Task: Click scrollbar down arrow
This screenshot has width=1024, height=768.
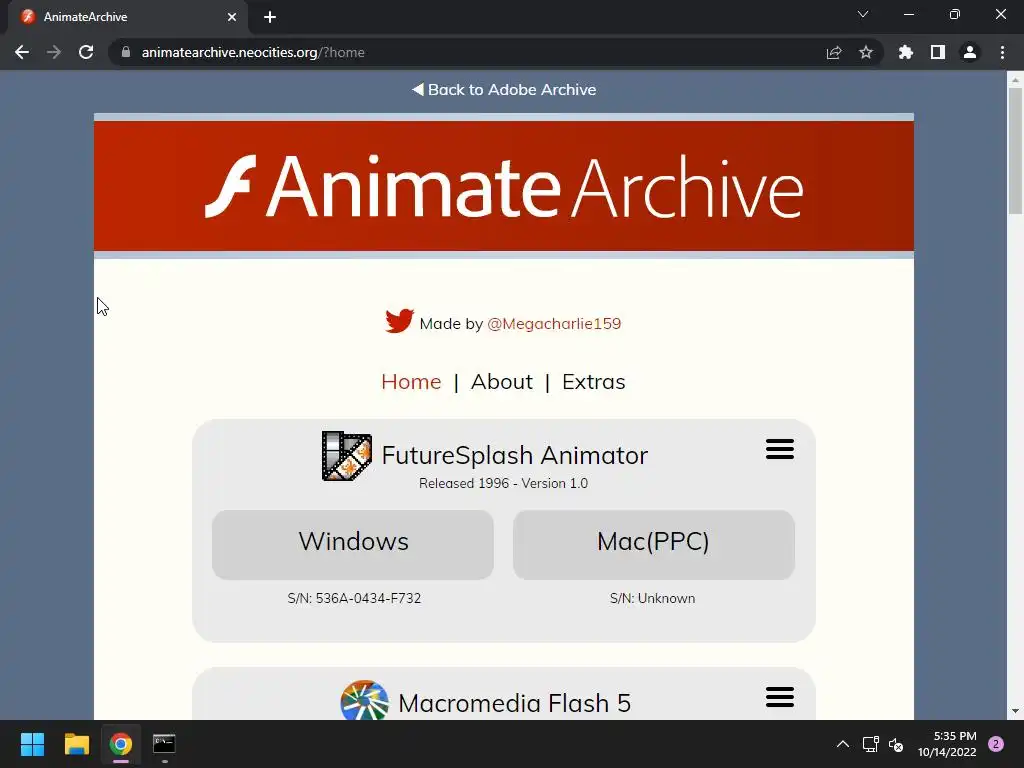Action: pyautogui.click(x=1015, y=711)
